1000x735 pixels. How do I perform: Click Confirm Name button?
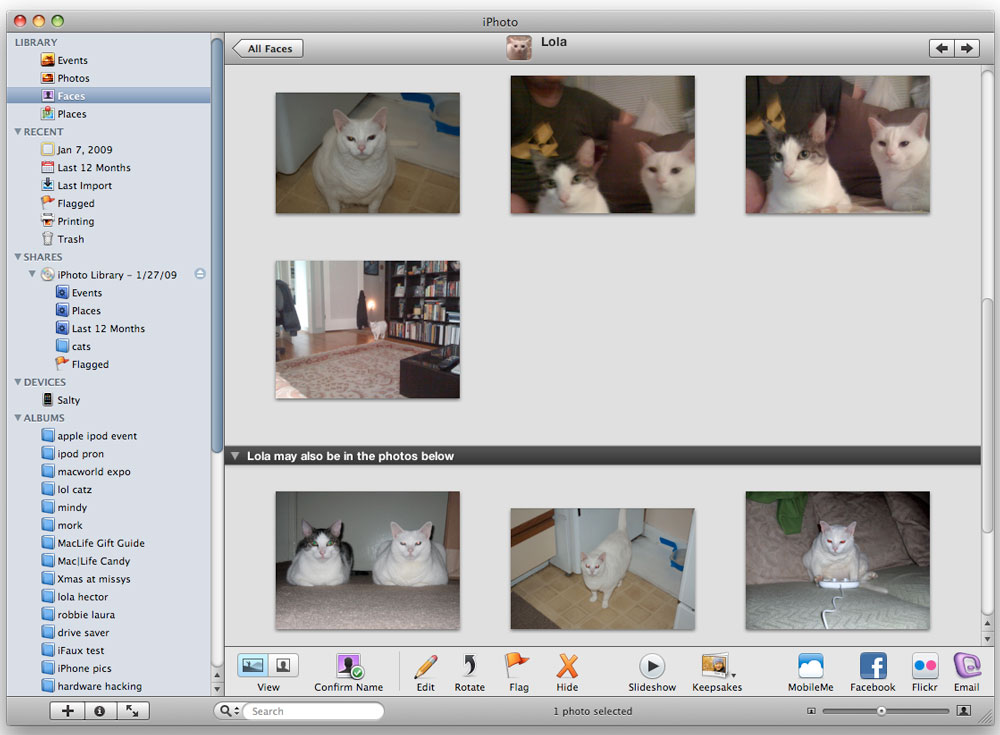348,667
